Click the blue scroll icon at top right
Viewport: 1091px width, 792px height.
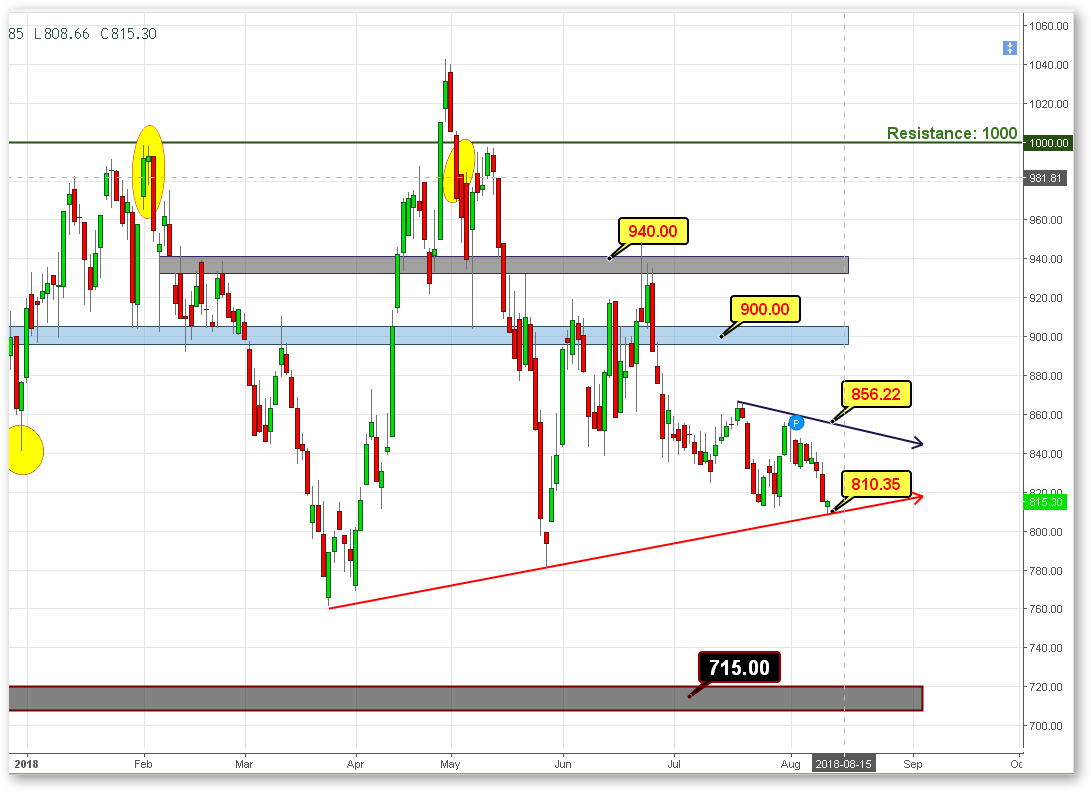(1010, 48)
